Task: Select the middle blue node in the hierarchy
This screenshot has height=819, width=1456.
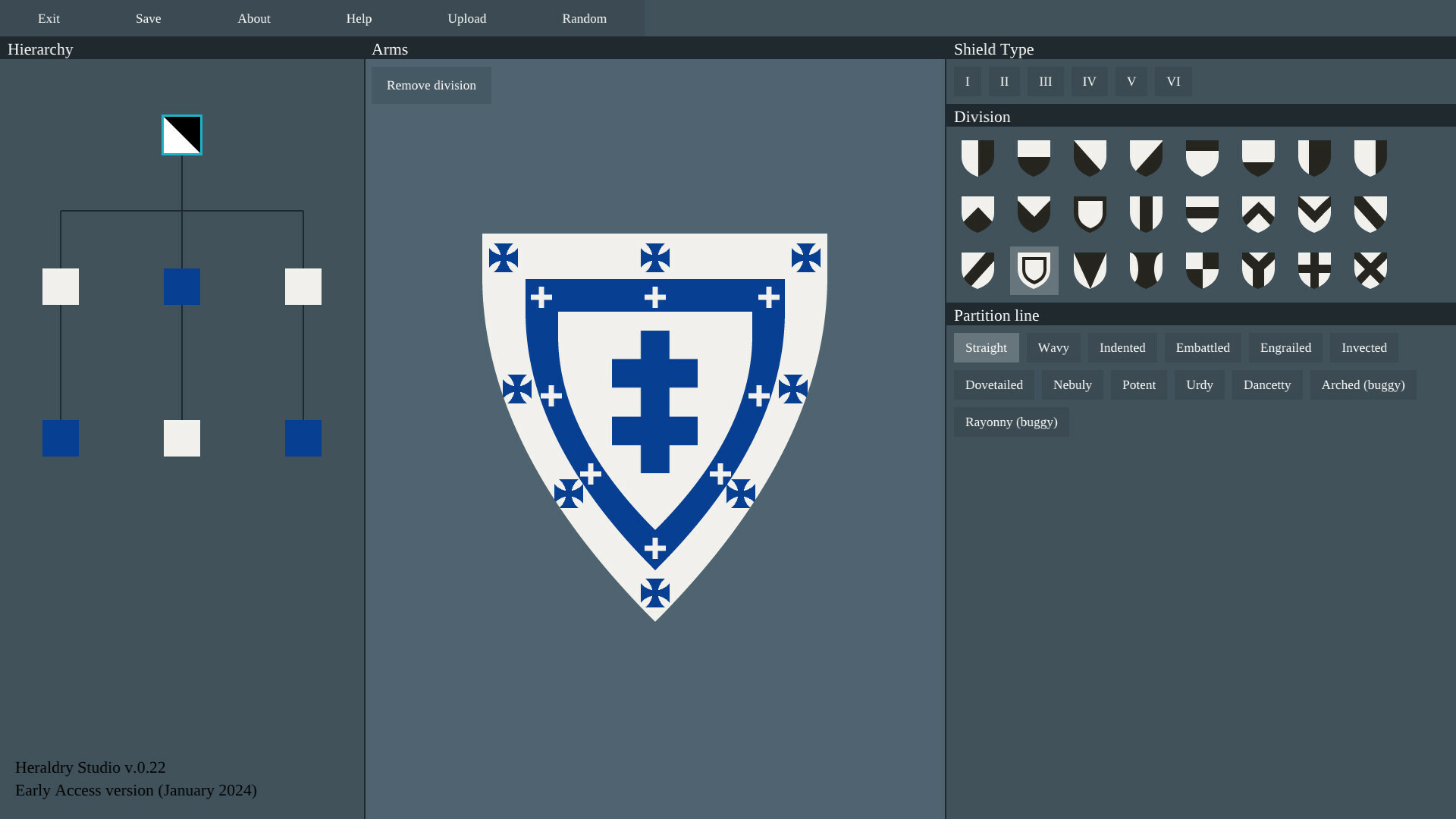Action: coord(181,287)
